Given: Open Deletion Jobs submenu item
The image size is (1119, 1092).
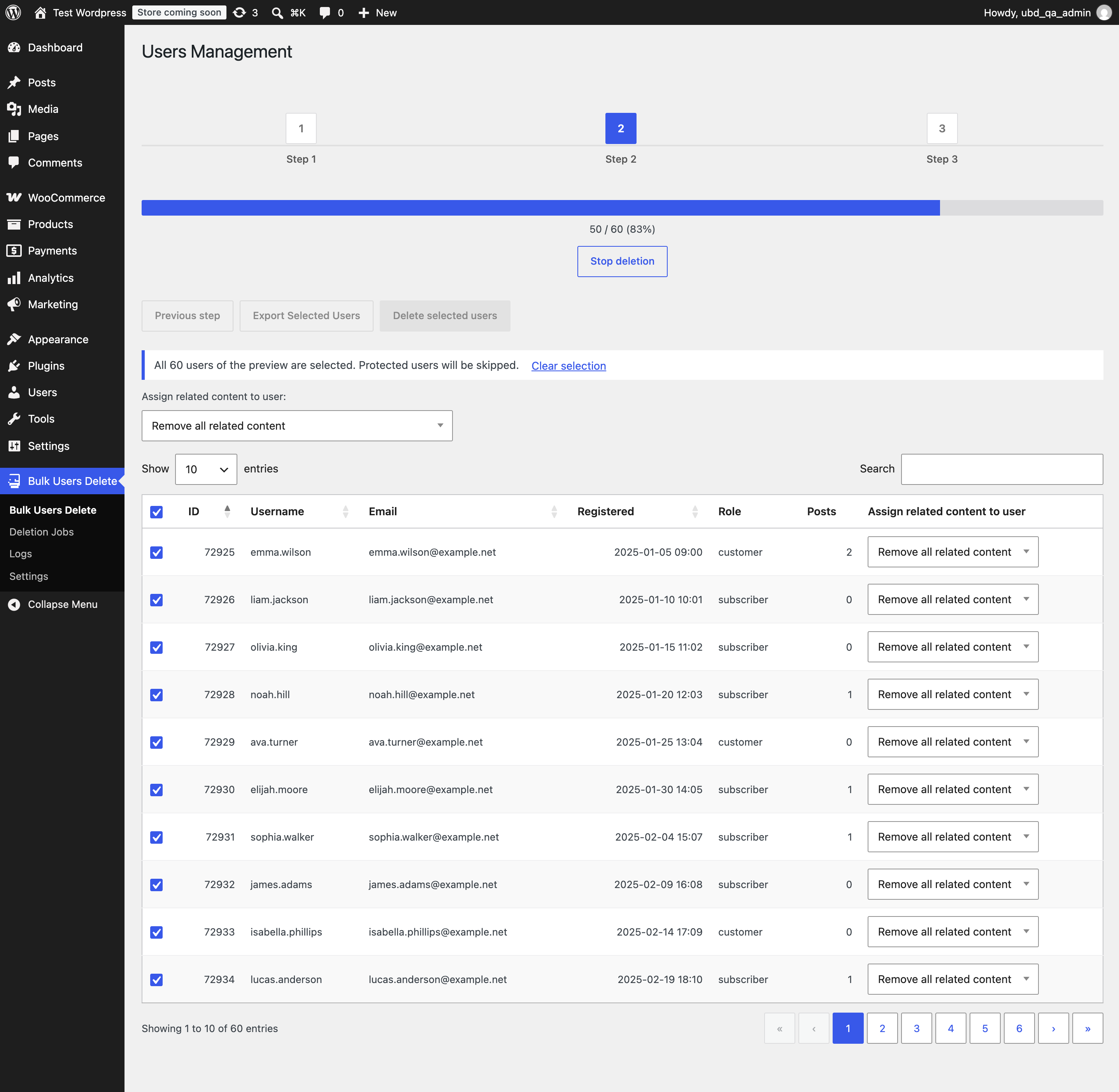Looking at the screenshot, I should (41, 532).
